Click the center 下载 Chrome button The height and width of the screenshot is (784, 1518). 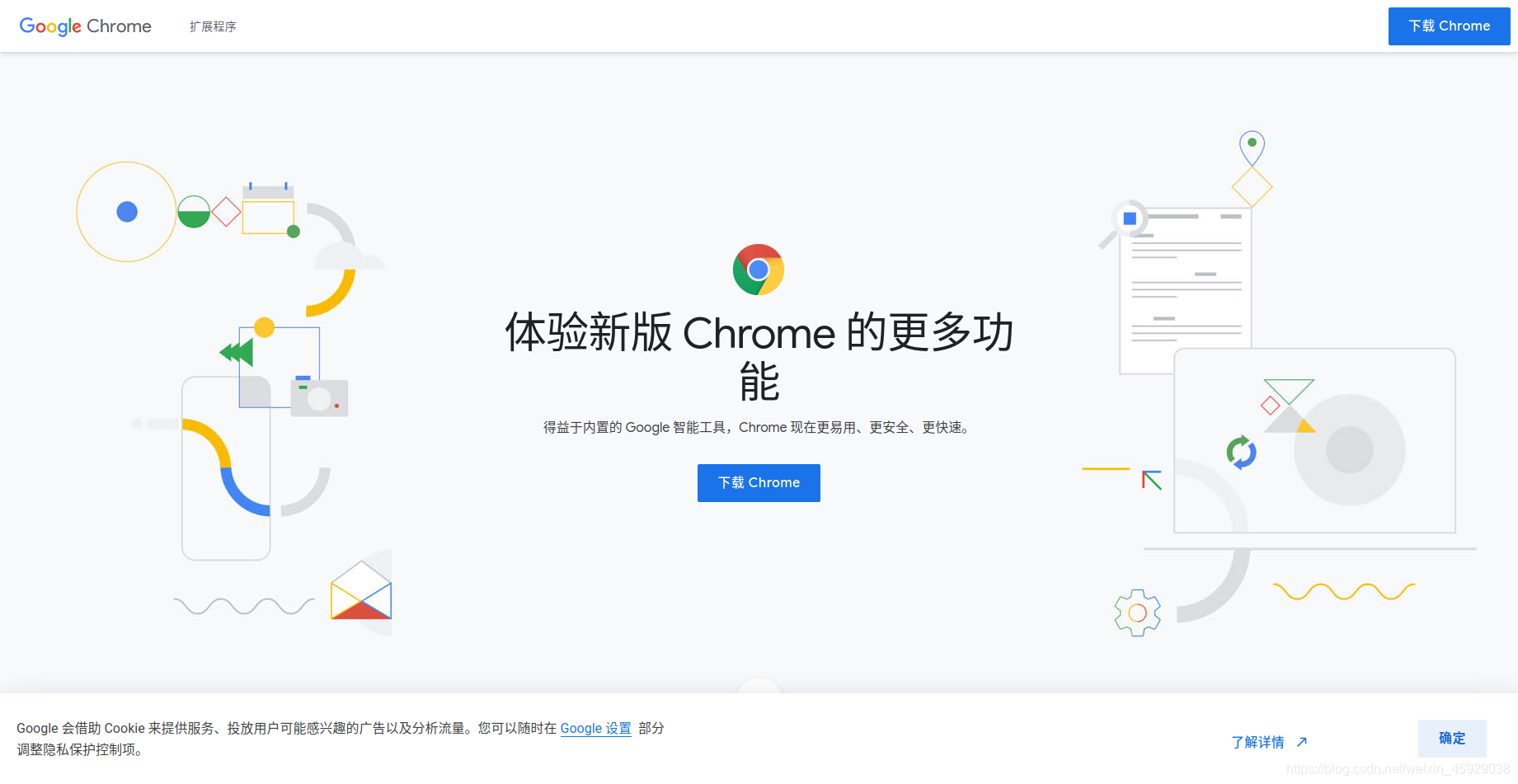tap(759, 483)
